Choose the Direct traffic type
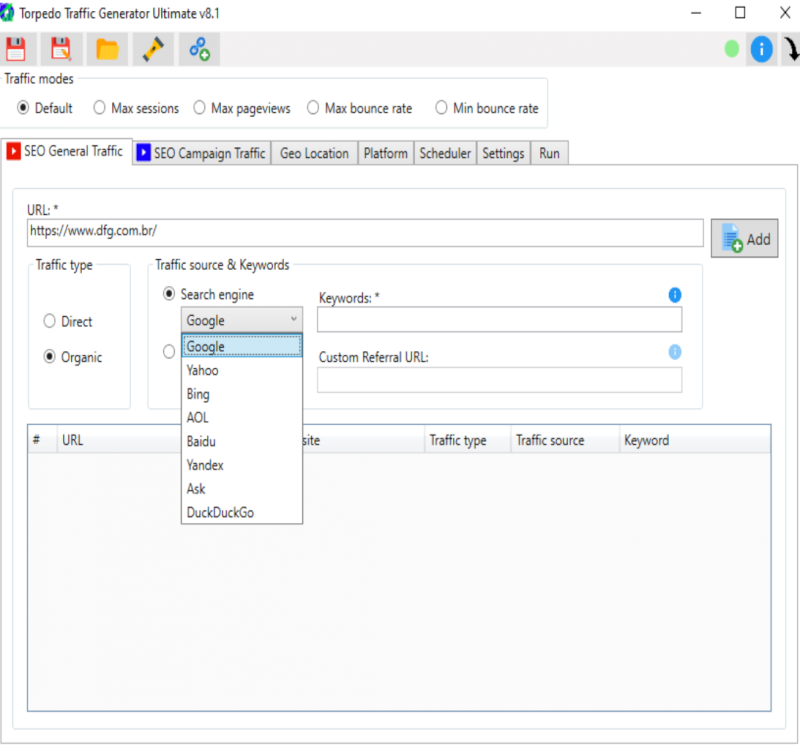Viewport: 800px width, 749px height. [x=50, y=322]
